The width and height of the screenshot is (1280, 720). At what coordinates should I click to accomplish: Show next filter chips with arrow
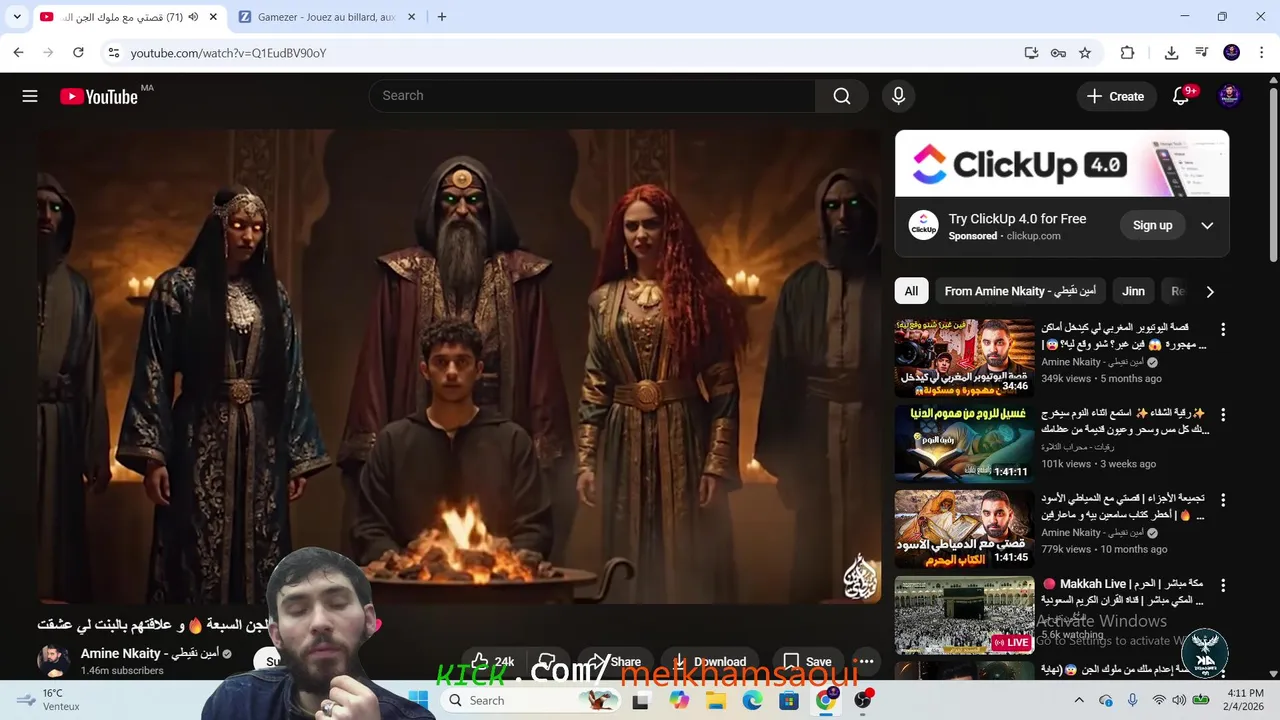click(1210, 292)
